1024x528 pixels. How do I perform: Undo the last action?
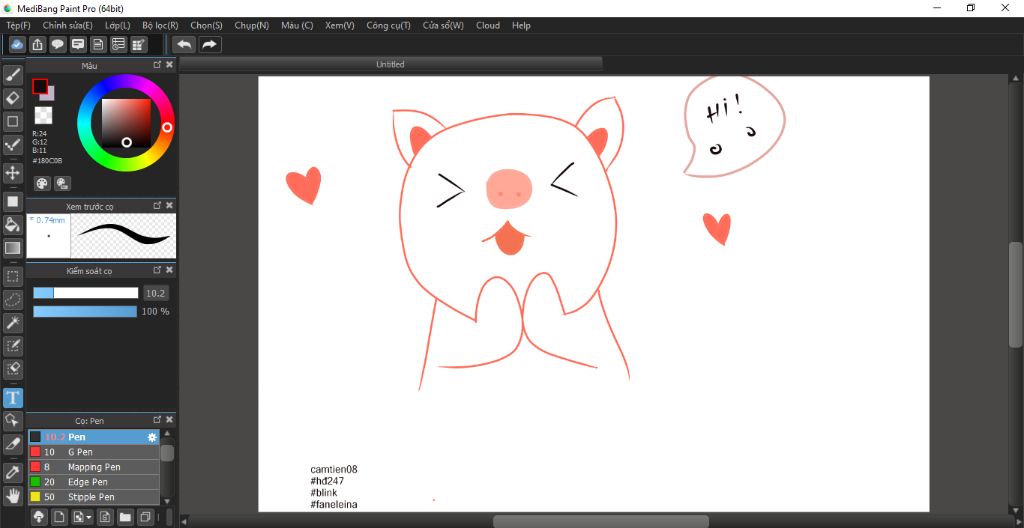pos(185,44)
